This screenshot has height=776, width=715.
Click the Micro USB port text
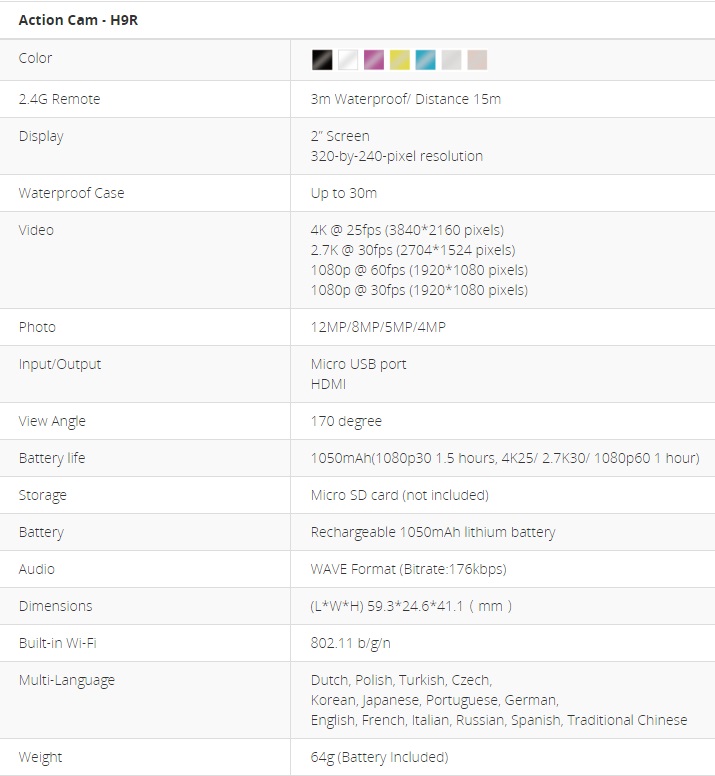coord(358,364)
